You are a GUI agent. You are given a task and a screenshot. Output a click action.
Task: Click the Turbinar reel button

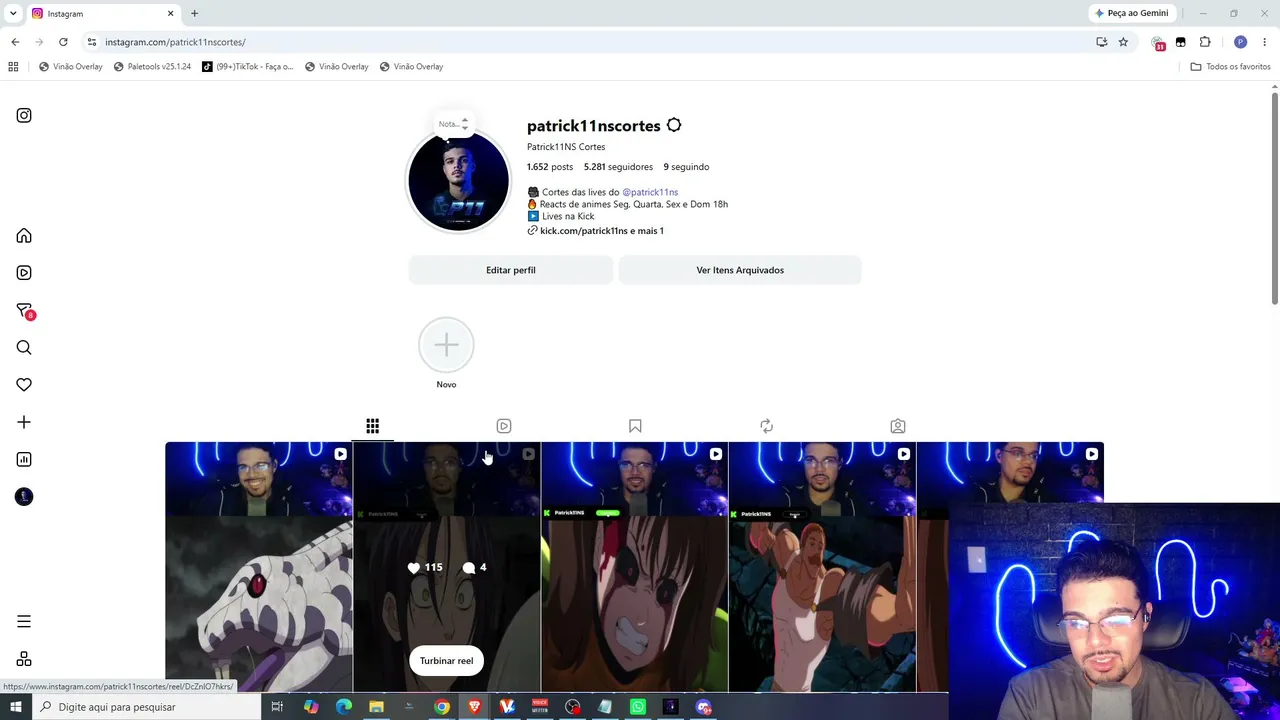[446, 661]
